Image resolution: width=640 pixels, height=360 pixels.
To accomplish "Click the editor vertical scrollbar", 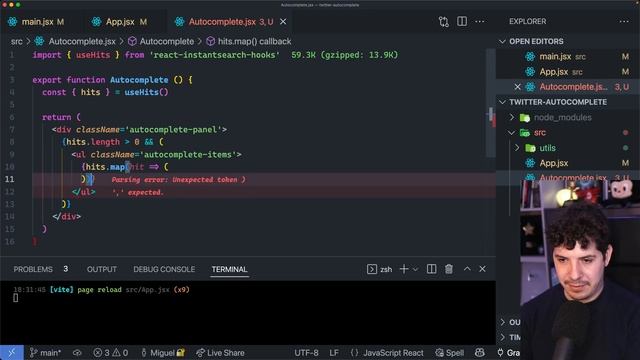I will [x=491, y=102].
